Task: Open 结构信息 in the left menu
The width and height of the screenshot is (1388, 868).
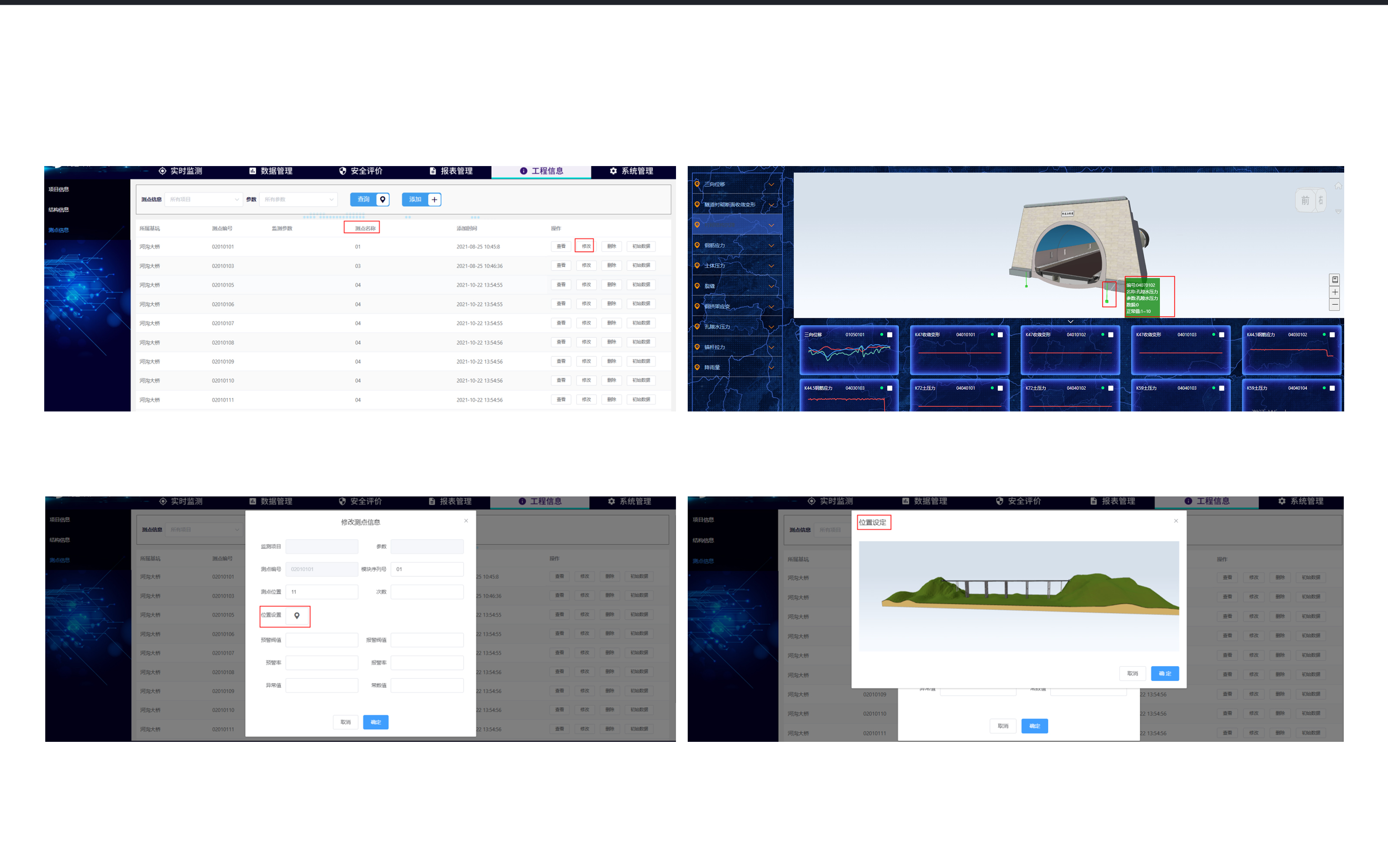Action: 59,209
